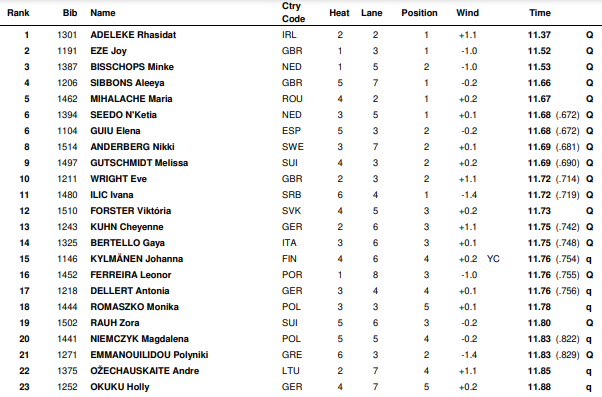Select the name FORSTER Viktória
Image resolution: width=602 pixels, height=397 pixels.
click(131, 211)
